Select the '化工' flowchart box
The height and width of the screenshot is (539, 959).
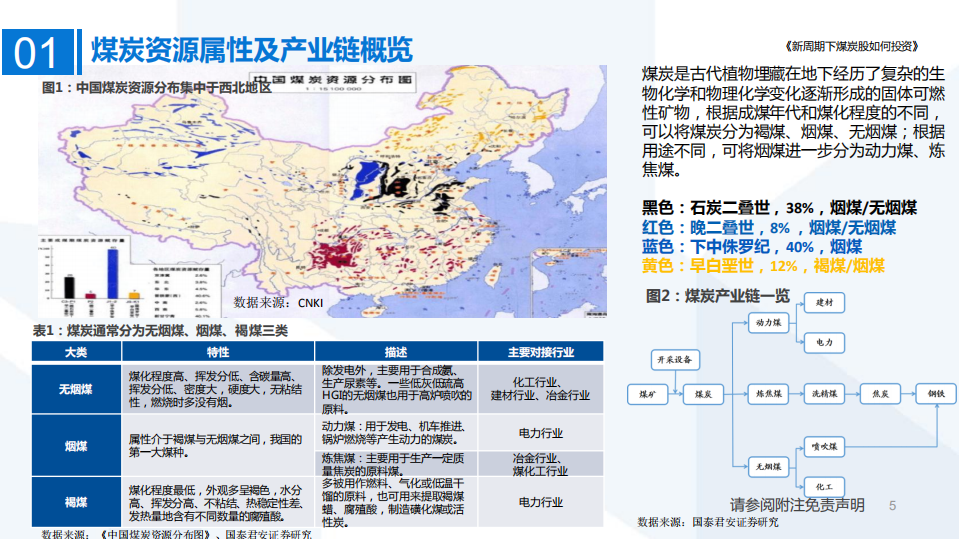[824, 487]
